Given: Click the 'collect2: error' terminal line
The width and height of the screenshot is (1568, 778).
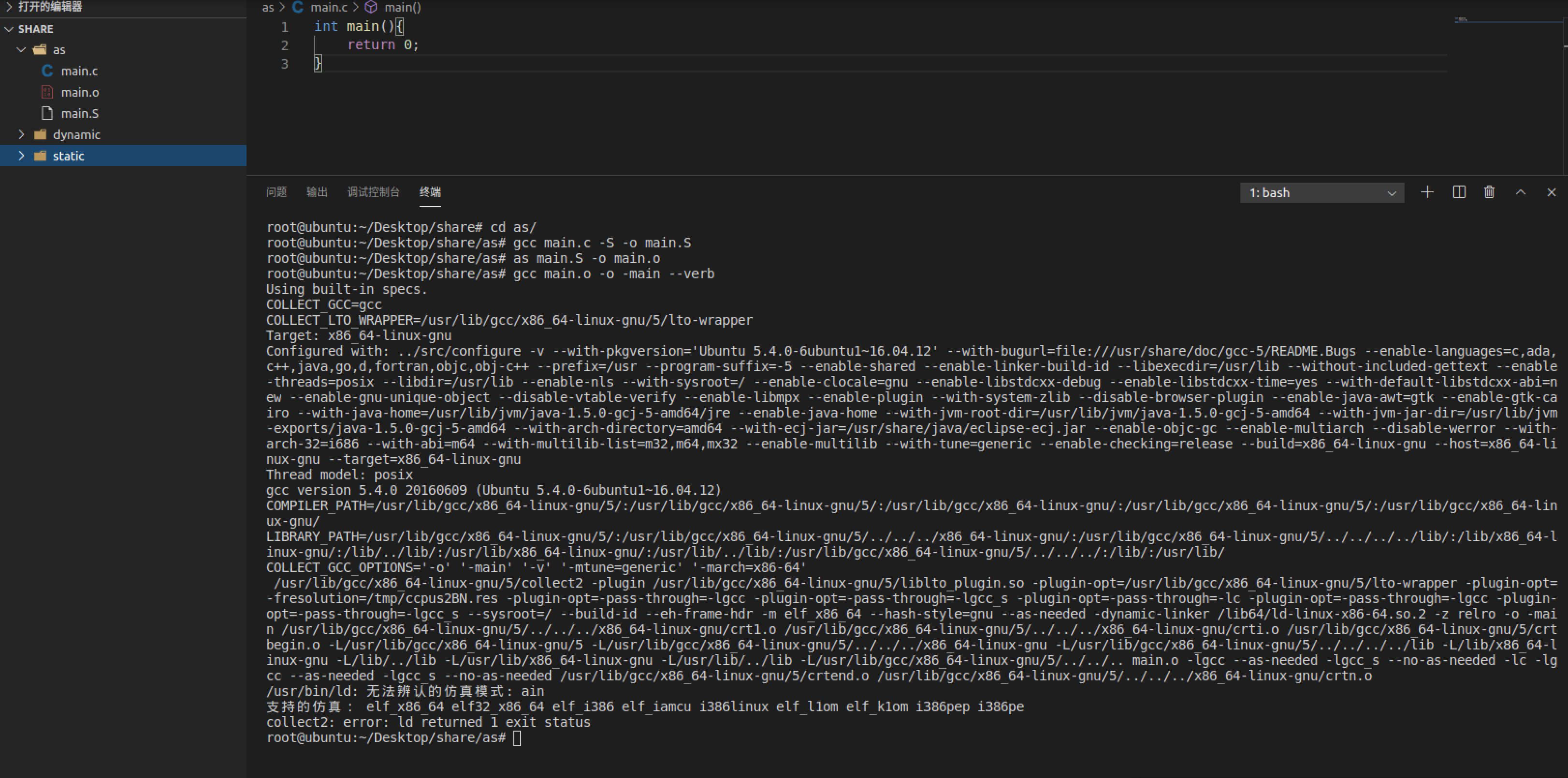Looking at the screenshot, I should [x=428, y=722].
